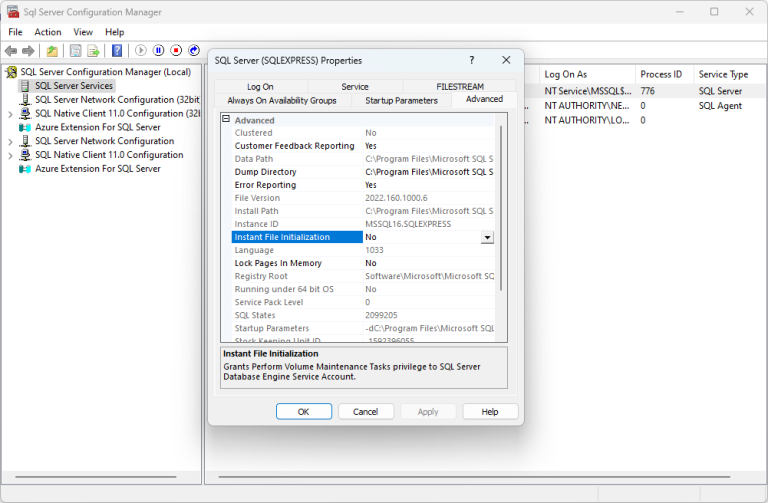This screenshot has width=768, height=503.
Task: Close the SQLEXPRESS Properties dialog
Action: [x=506, y=60]
